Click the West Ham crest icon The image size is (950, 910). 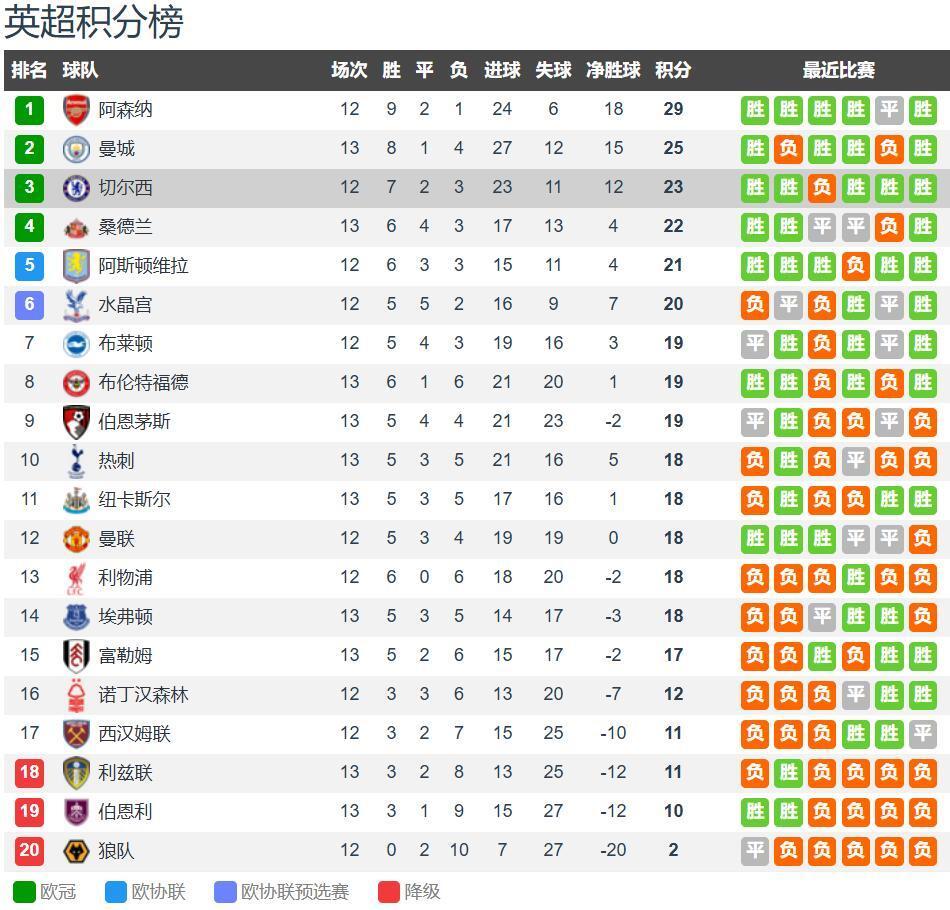[x=76, y=734]
